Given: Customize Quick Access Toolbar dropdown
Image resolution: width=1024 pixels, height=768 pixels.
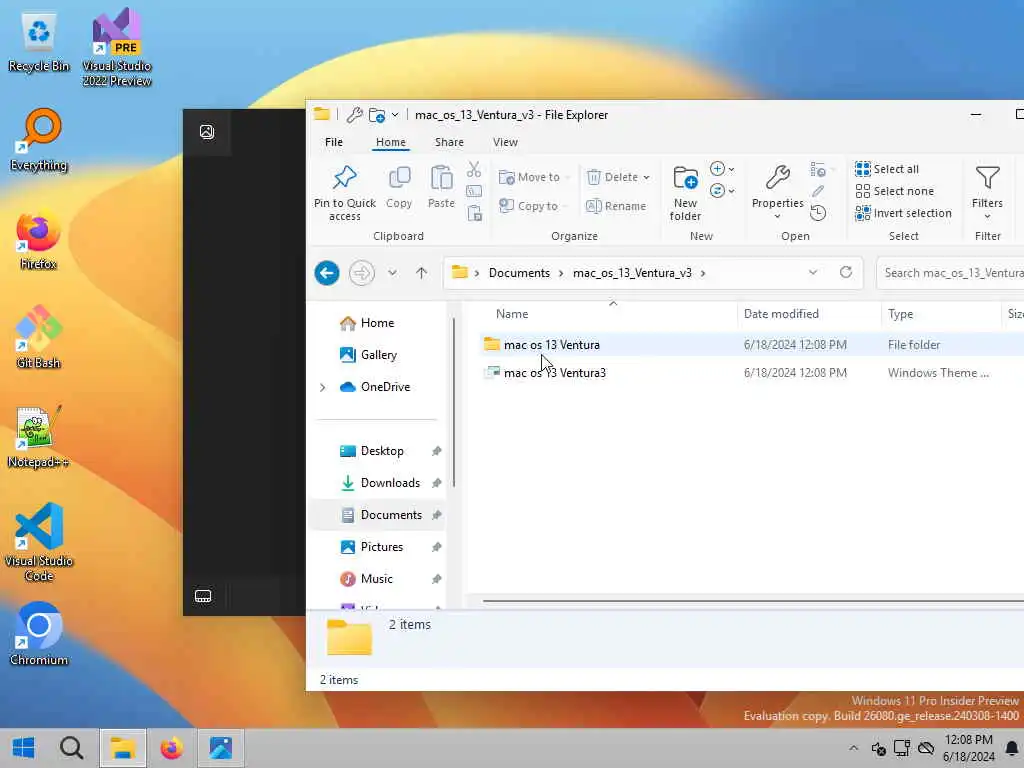Looking at the screenshot, I should coord(395,115).
